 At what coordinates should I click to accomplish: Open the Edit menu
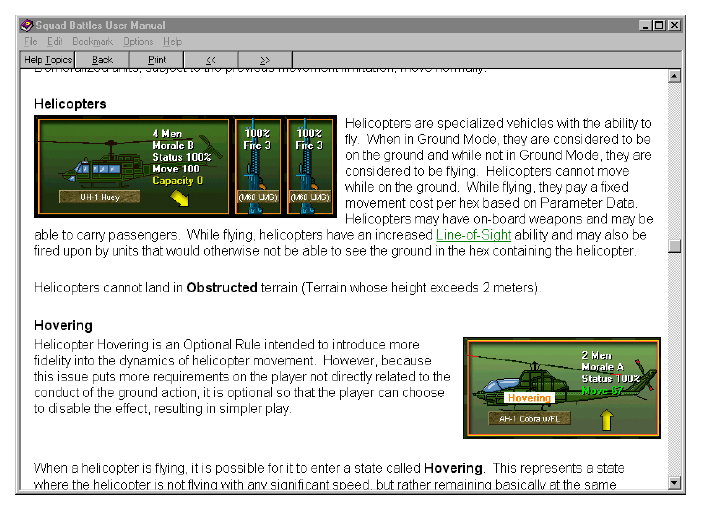point(55,42)
